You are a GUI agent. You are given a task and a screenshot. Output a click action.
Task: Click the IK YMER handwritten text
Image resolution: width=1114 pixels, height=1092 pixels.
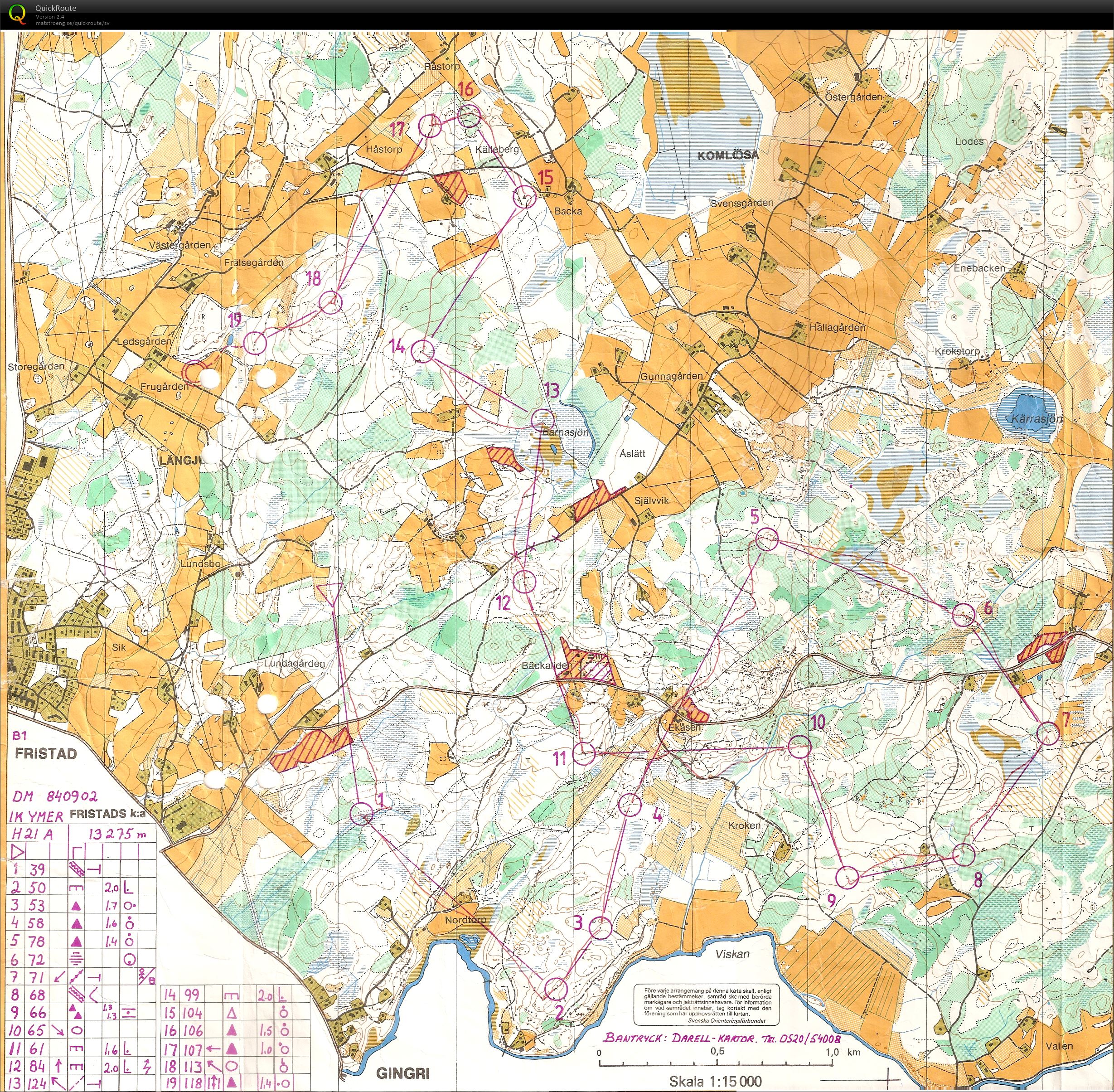(x=37, y=816)
